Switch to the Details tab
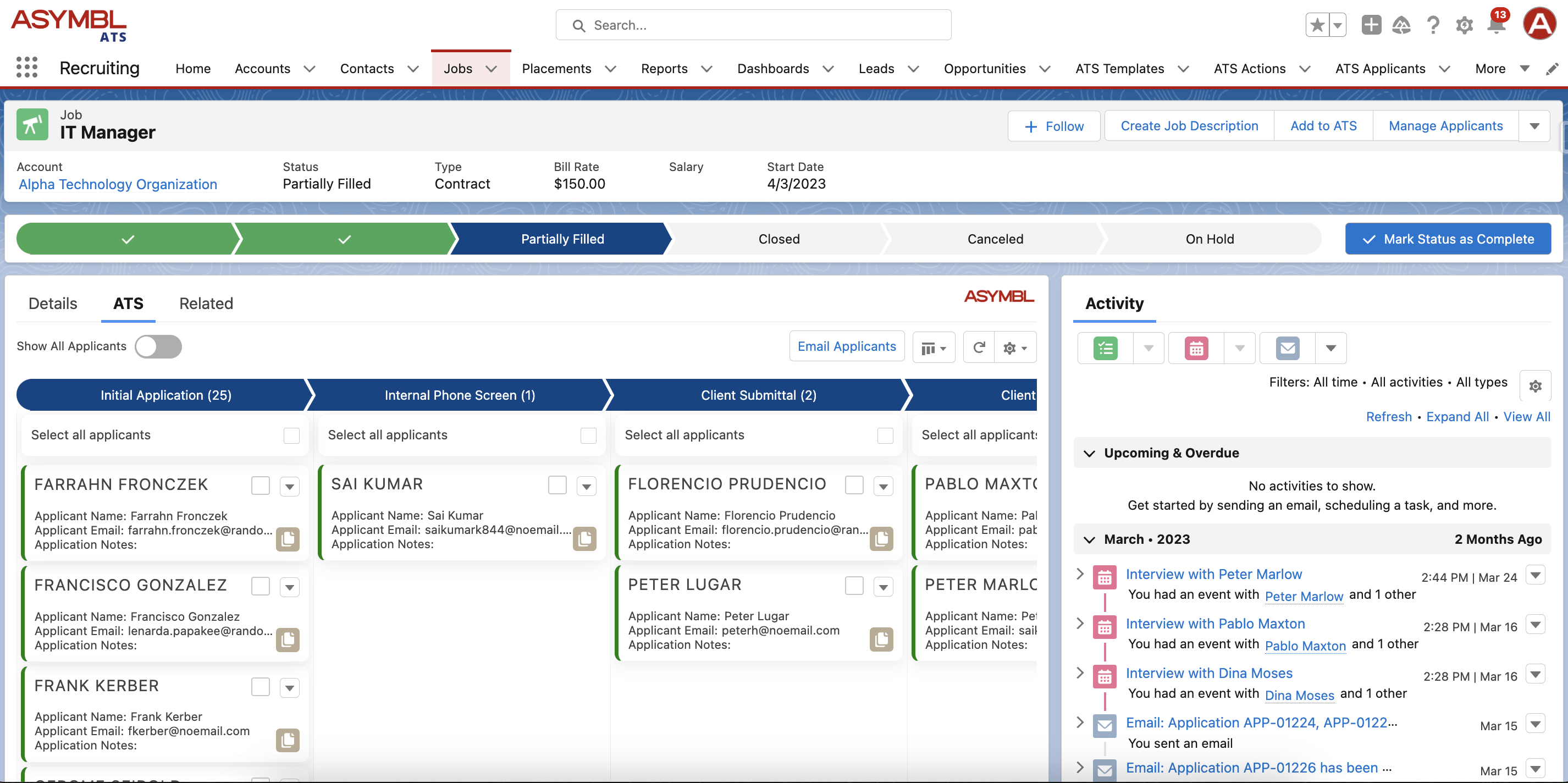1568x783 pixels. coord(53,302)
